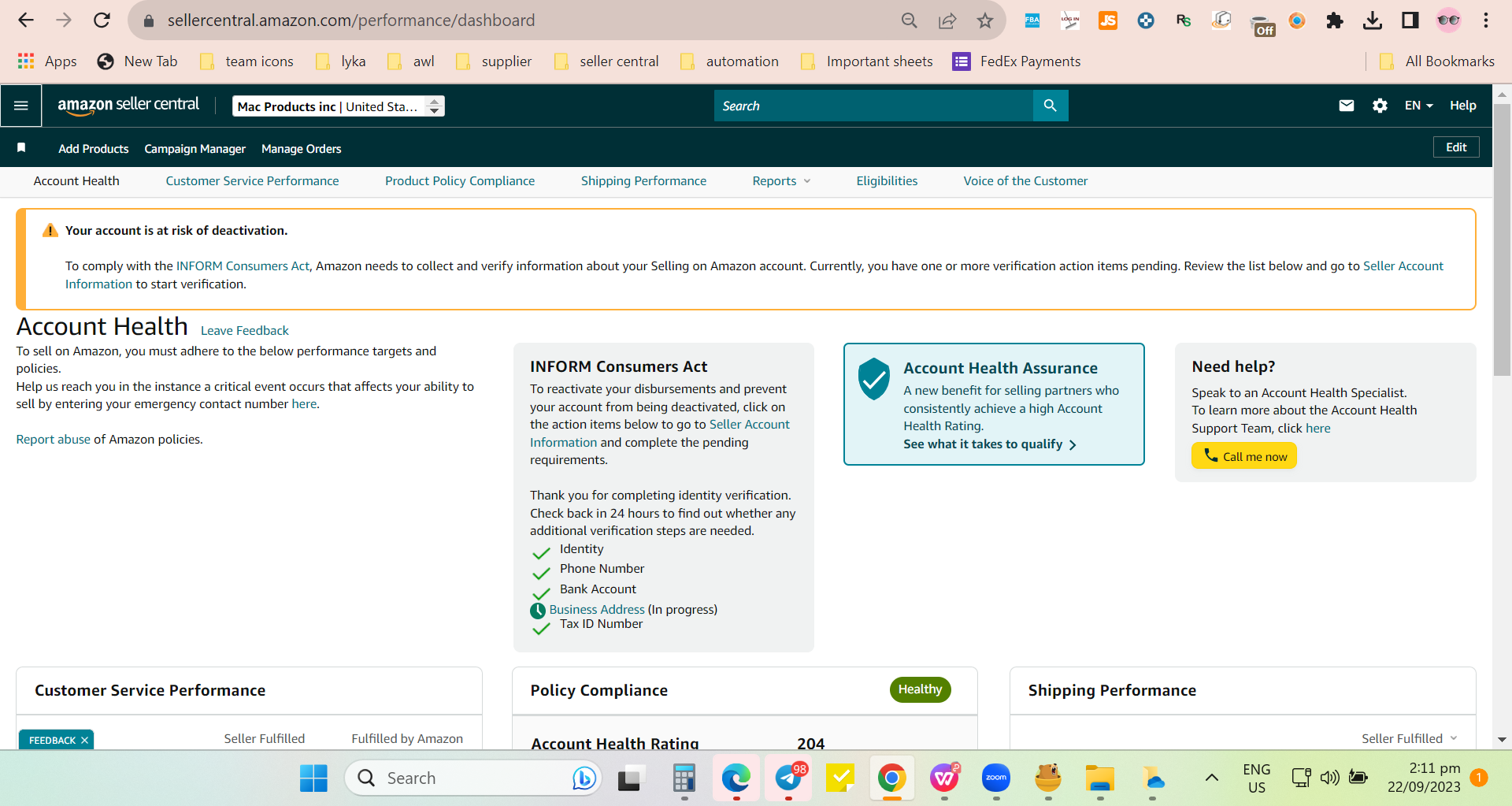Open Microsoft Edge from the taskbar
The width and height of the screenshot is (1512, 806).
click(x=736, y=778)
